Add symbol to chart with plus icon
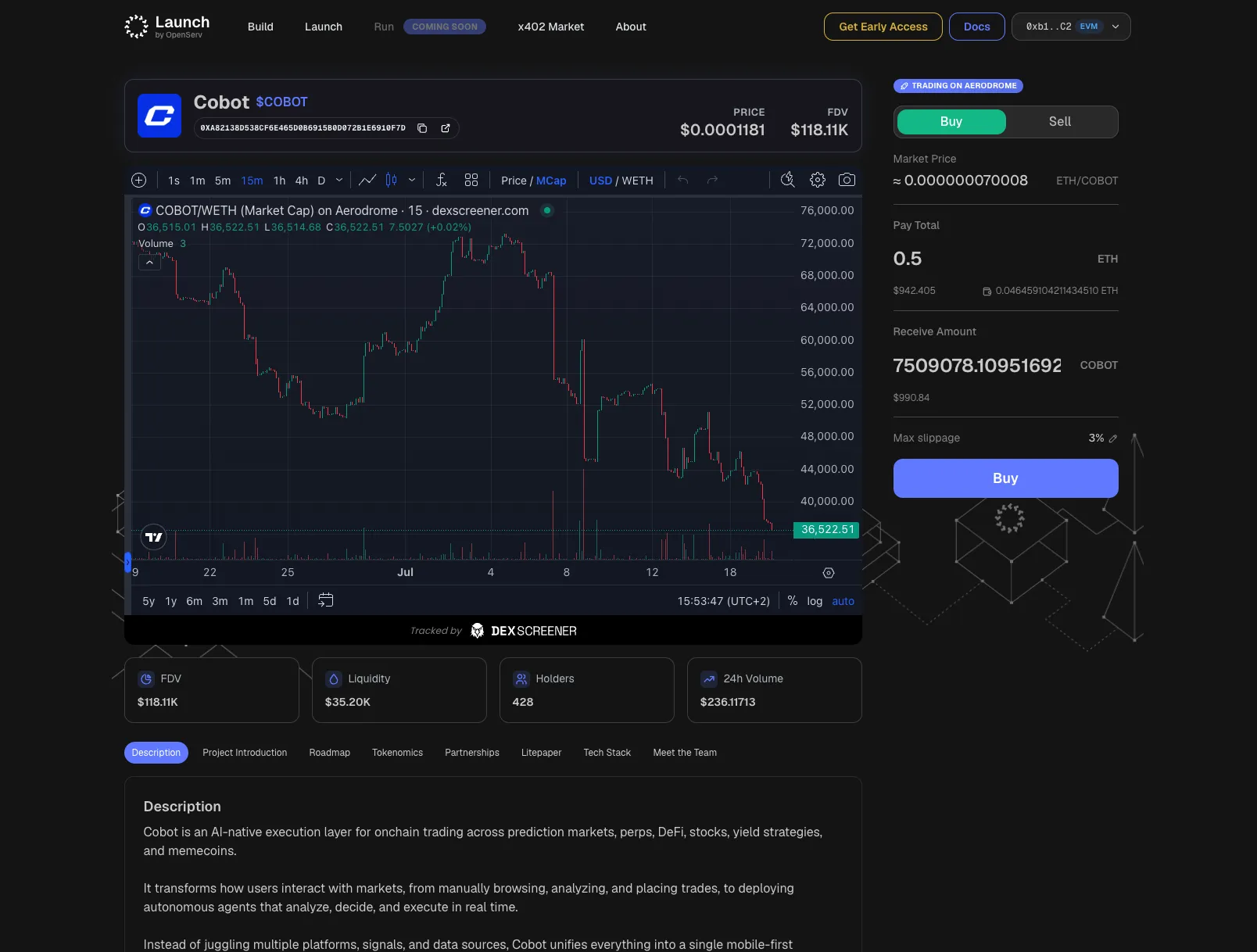The width and height of the screenshot is (1257, 952). pos(139,181)
